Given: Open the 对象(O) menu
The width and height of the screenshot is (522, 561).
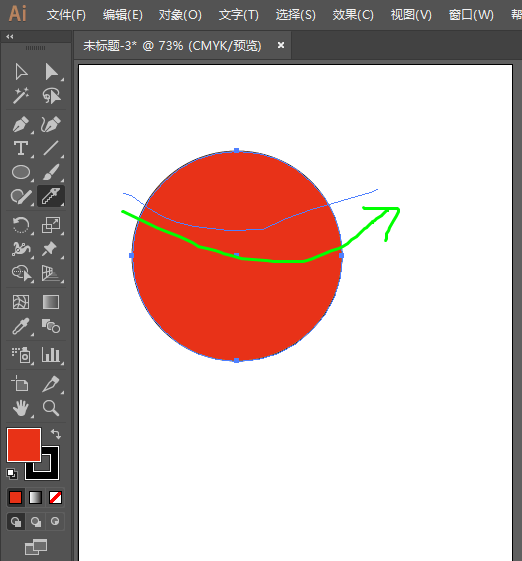Looking at the screenshot, I should click(x=180, y=15).
